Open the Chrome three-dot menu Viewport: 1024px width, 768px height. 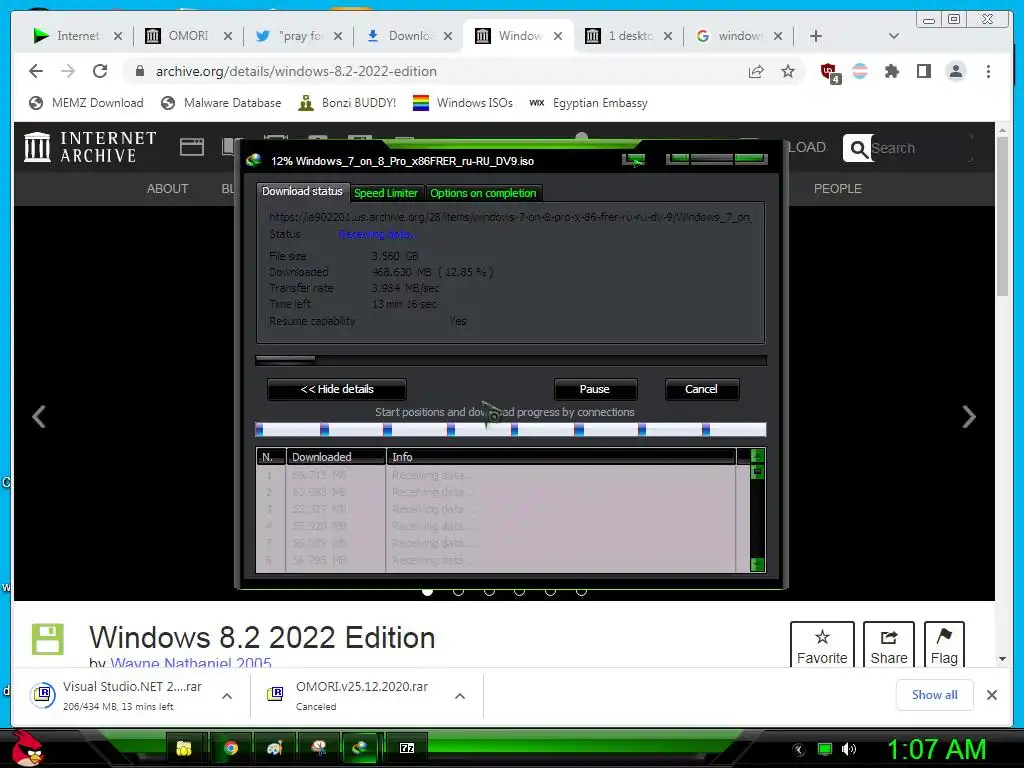point(988,71)
